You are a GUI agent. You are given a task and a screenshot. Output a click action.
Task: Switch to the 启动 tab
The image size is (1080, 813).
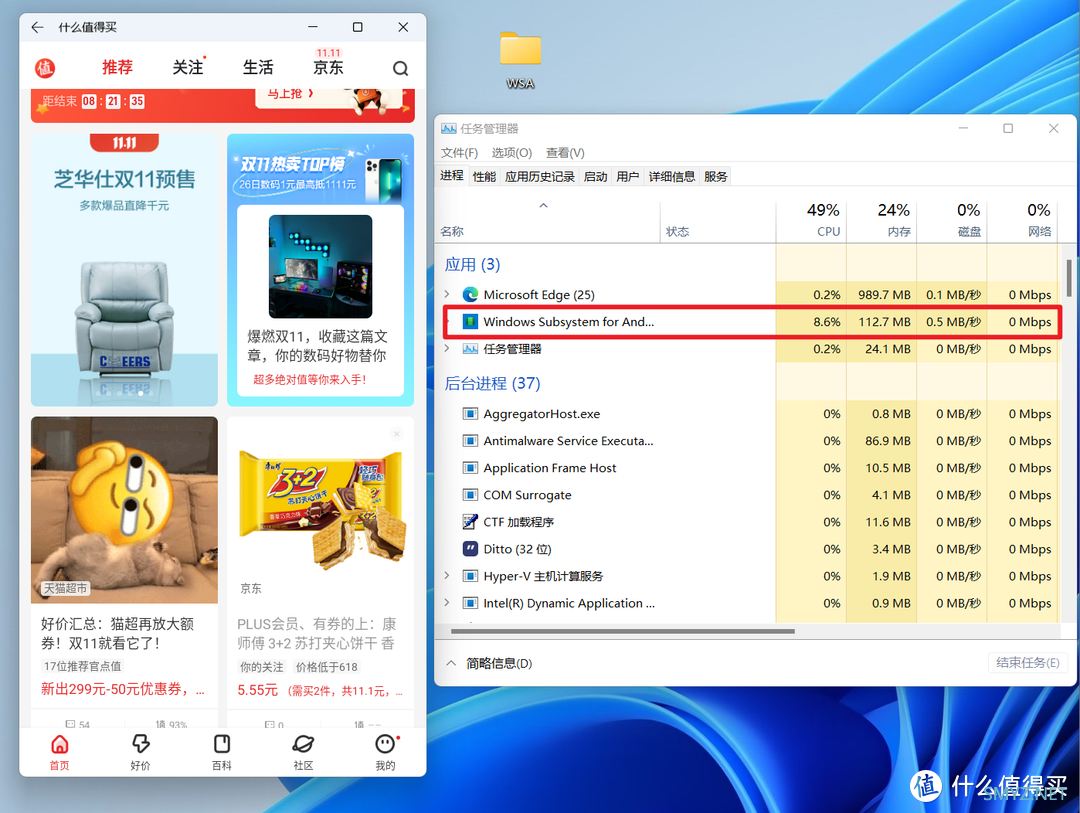(595, 177)
